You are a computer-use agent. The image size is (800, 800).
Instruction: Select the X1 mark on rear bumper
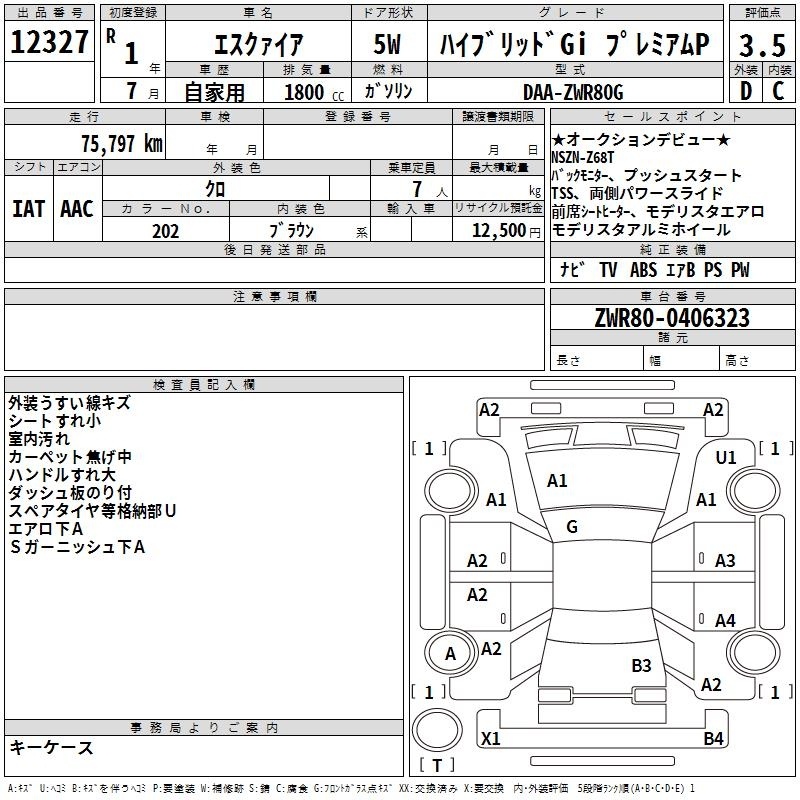click(x=491, y=738)
